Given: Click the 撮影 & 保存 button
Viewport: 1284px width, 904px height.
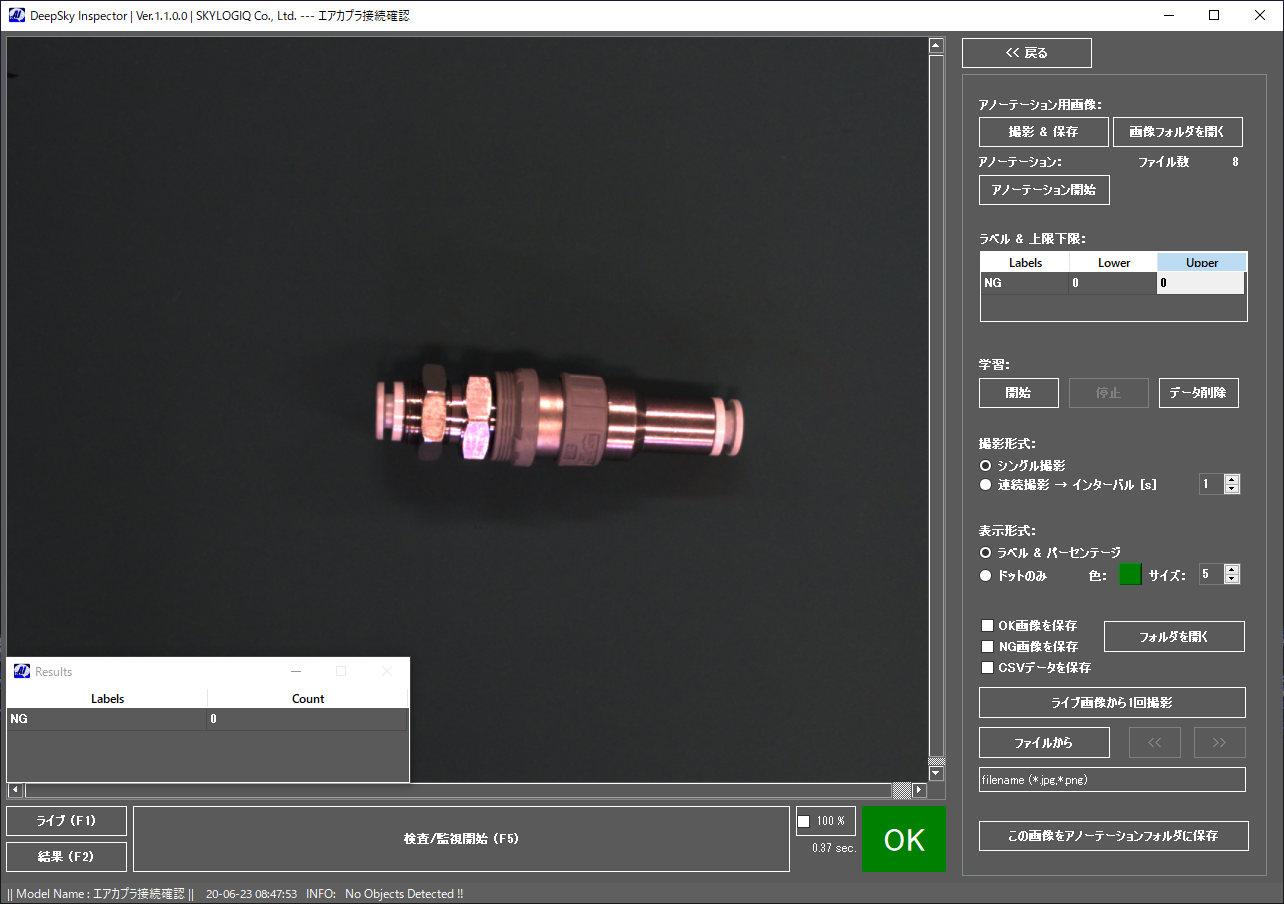Looking at the screenshot, I should [1044, 132].
